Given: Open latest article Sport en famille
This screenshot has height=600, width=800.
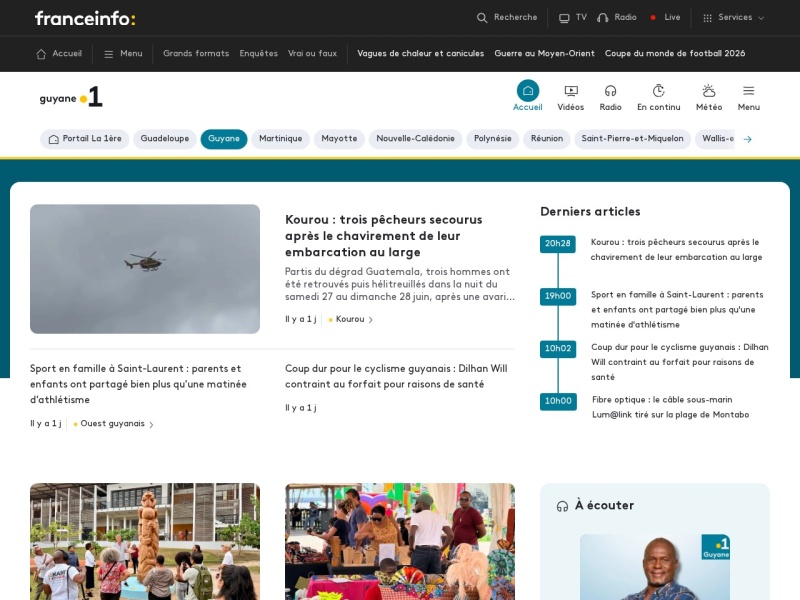Looking at the screenshot, I should (677, 310).
